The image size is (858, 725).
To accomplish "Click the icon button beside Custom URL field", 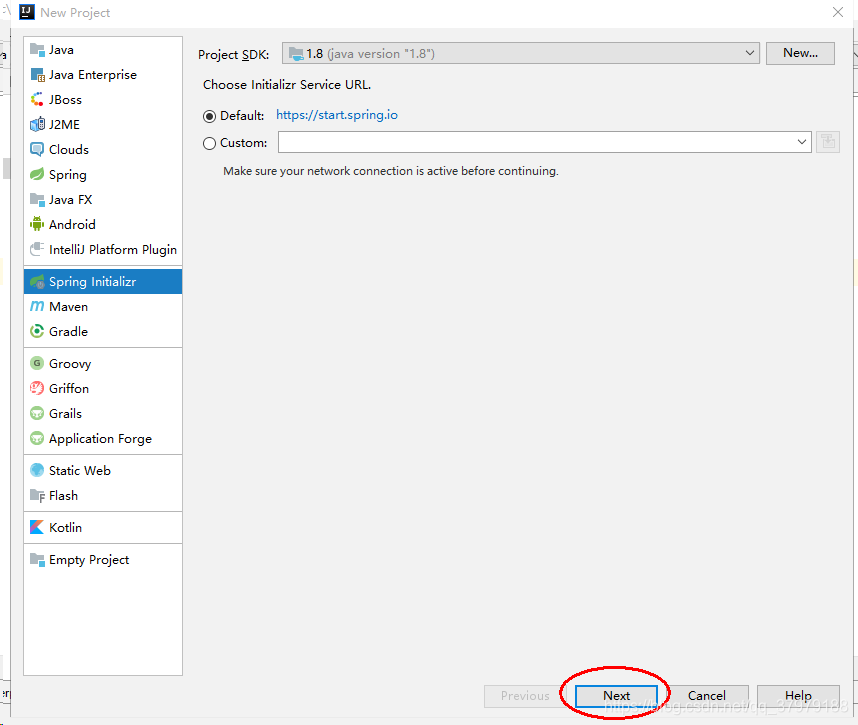I will coord(828,142).
